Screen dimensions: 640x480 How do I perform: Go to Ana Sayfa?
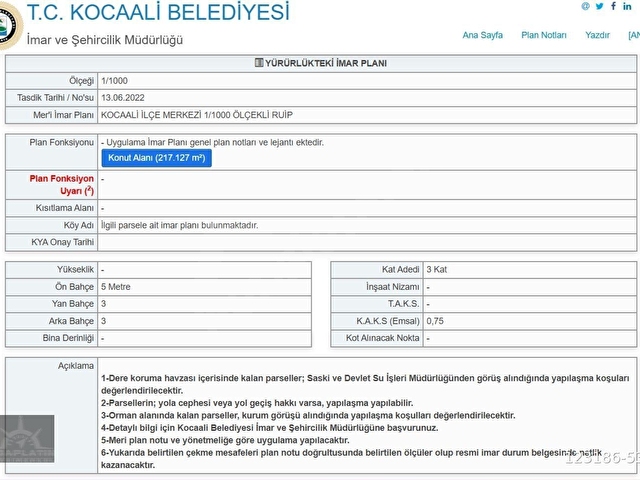pyautogui.click(x=482, y=35)
